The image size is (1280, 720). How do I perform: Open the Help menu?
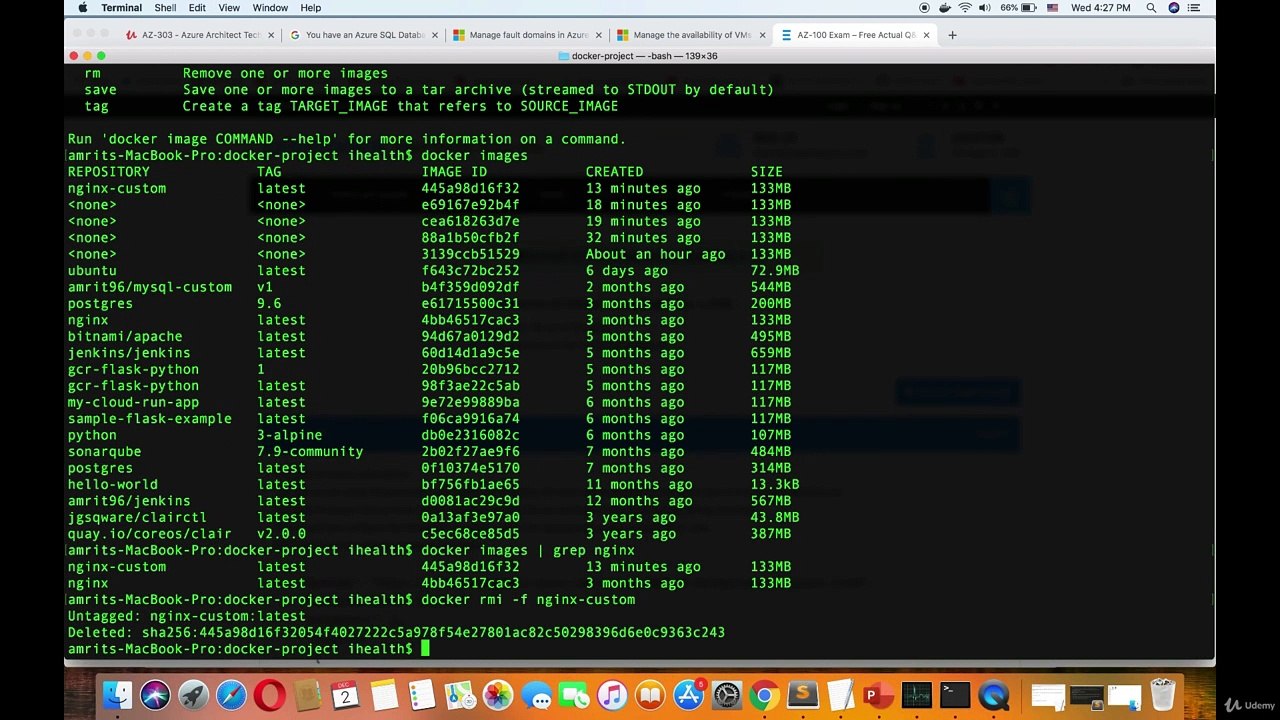click(x=311, y=8)
